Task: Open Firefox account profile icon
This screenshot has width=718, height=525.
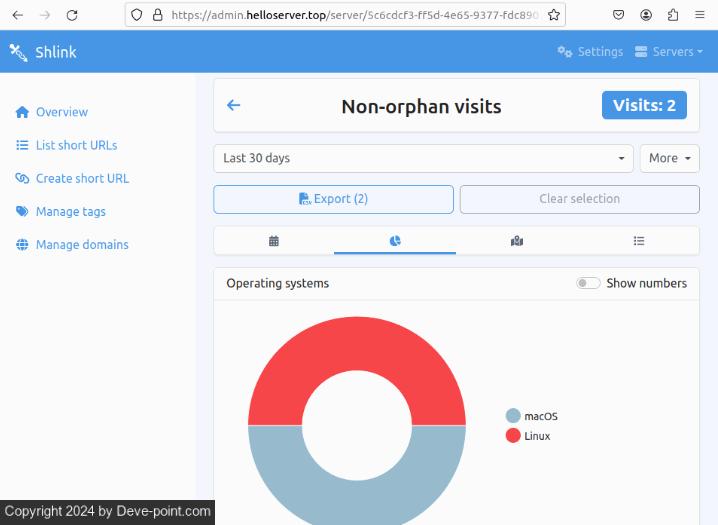Action: pos(646,15)
